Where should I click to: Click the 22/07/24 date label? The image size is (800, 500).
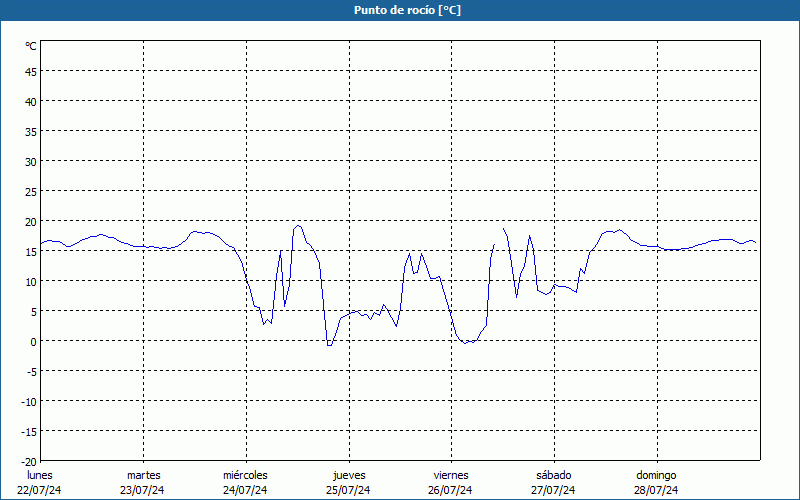(40, 490)
